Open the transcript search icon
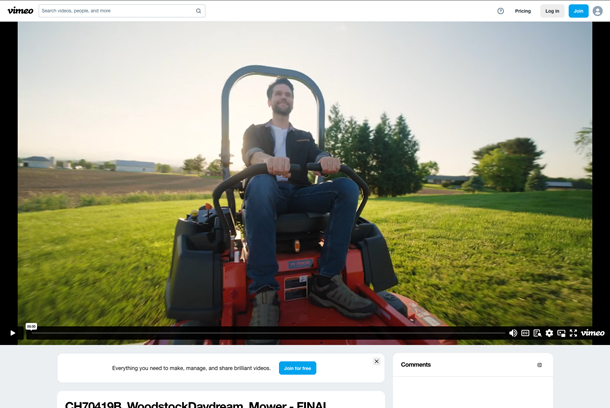This screenshot has width=610, height=408. click(x=537, y=333)
